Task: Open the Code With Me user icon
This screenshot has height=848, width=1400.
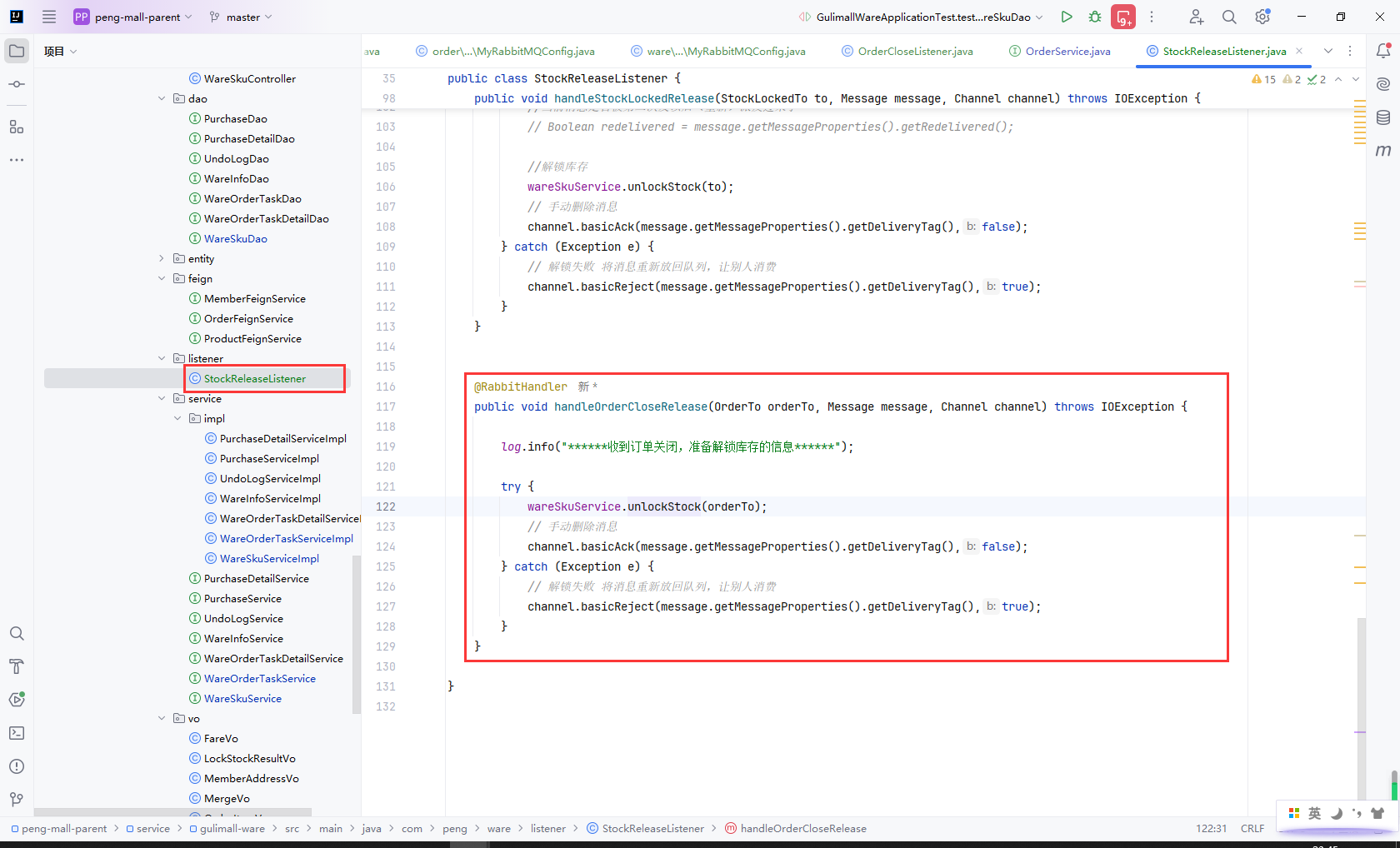Action: (x=1196, y=17)
